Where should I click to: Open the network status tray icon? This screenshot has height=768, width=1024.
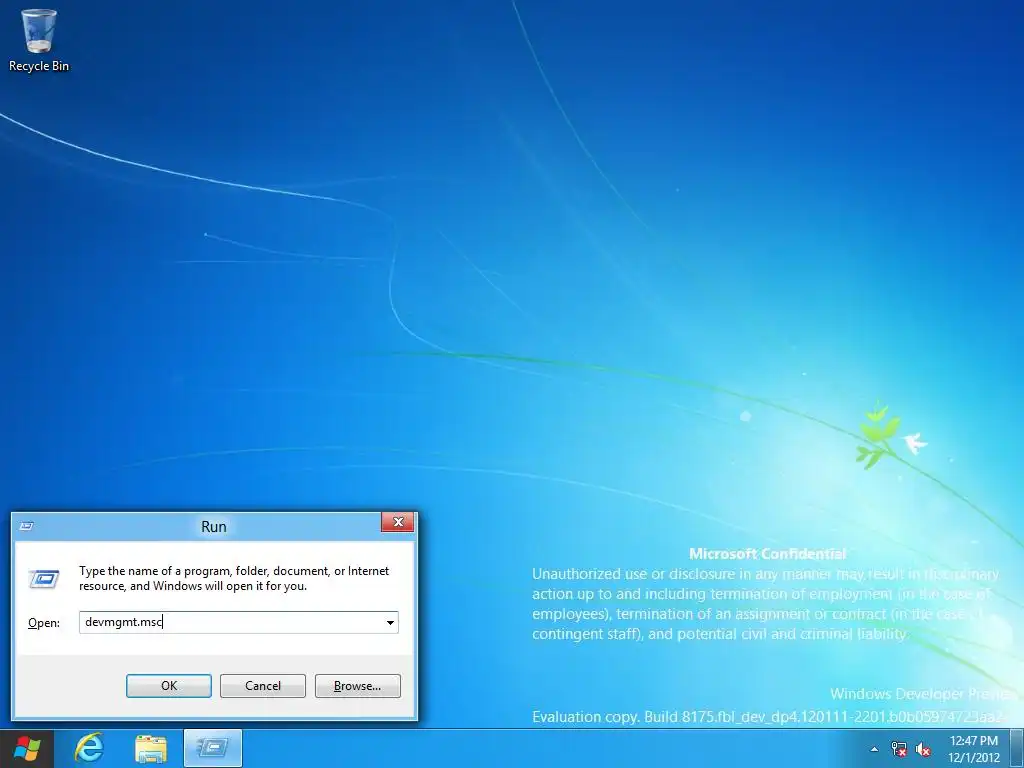point(899,749)
